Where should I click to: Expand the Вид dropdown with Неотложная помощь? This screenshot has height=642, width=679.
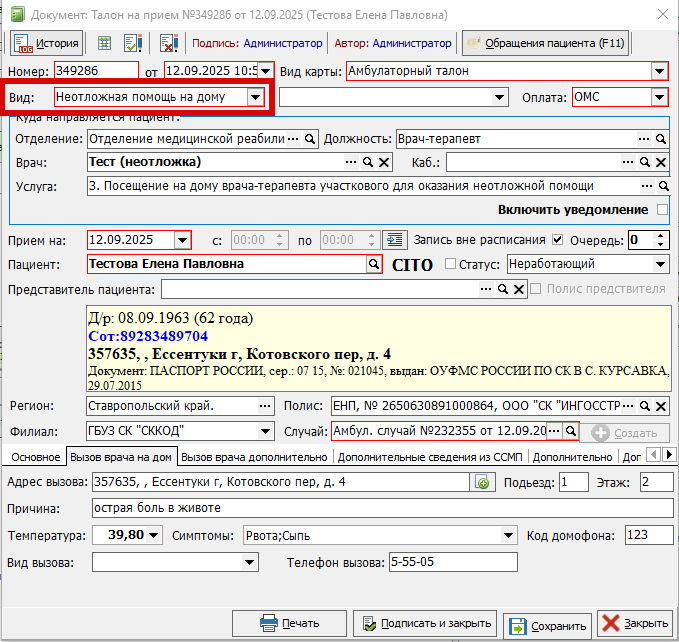(256, 97)
